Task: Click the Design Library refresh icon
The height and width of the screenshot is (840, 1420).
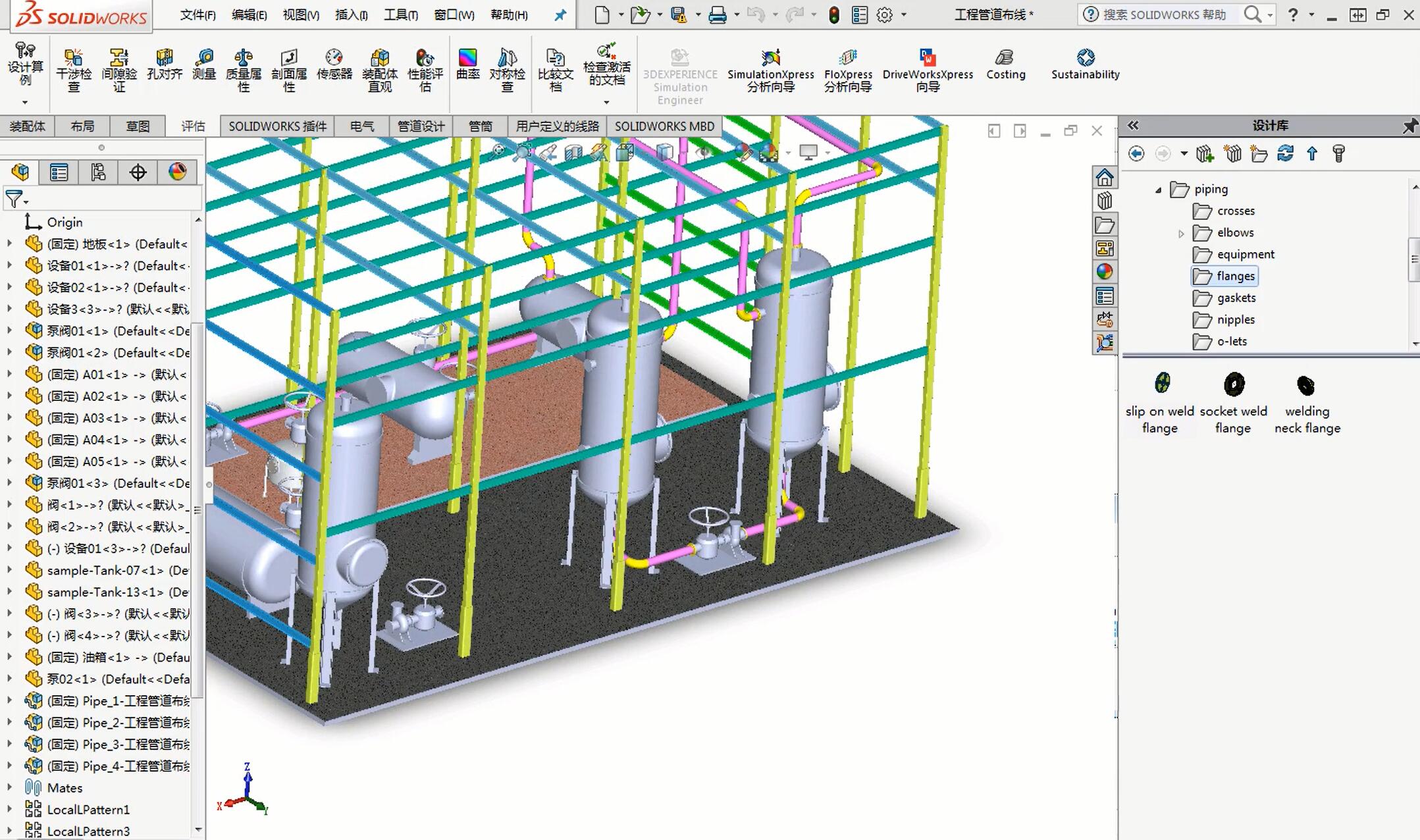Action: [x=1285, y=153]
